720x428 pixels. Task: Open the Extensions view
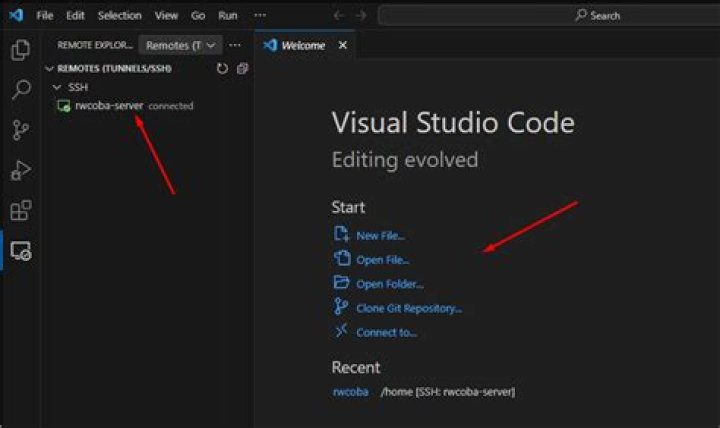[x=21, y=210]
